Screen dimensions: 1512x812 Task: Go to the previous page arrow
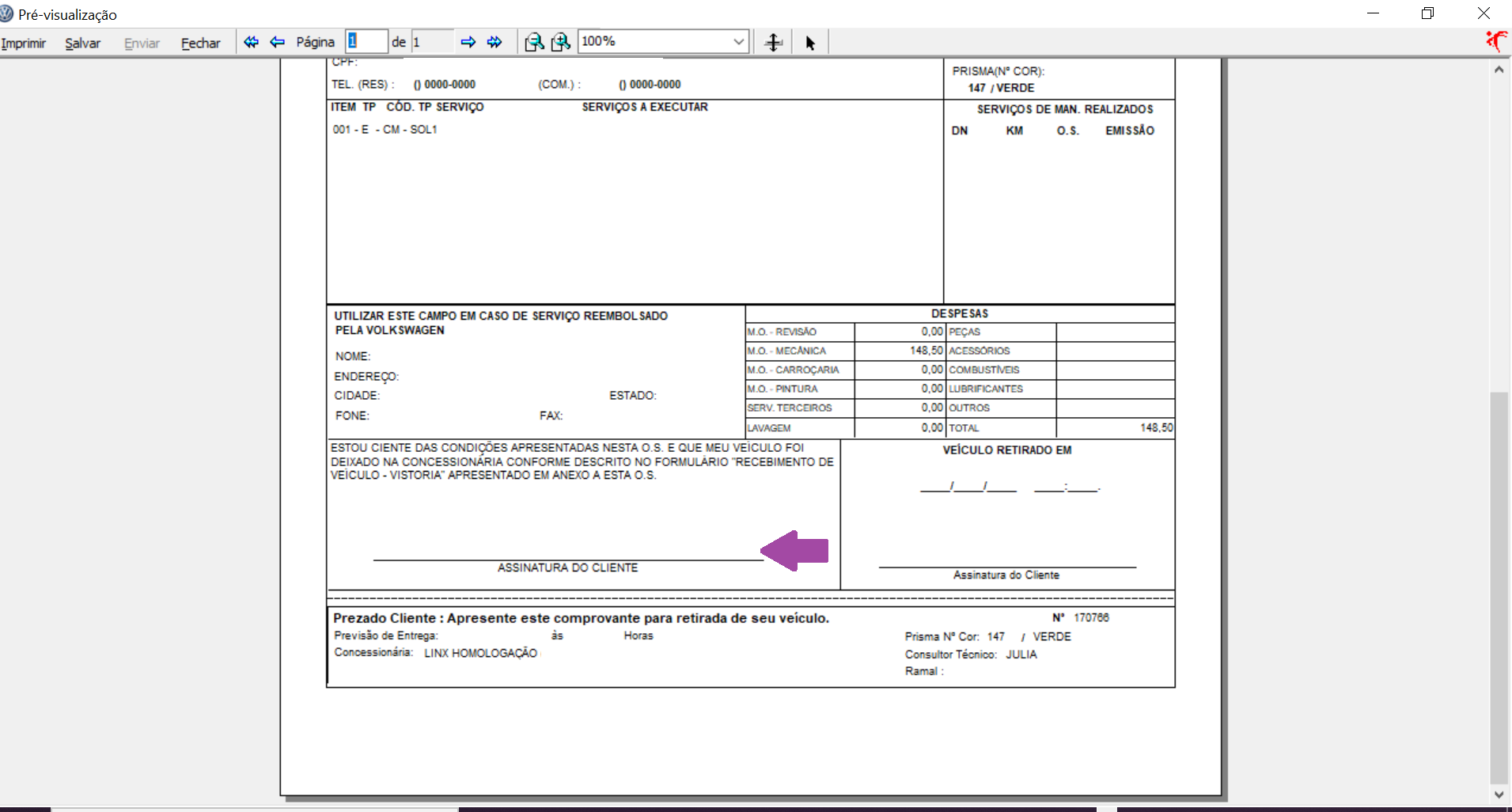point(277,42)
